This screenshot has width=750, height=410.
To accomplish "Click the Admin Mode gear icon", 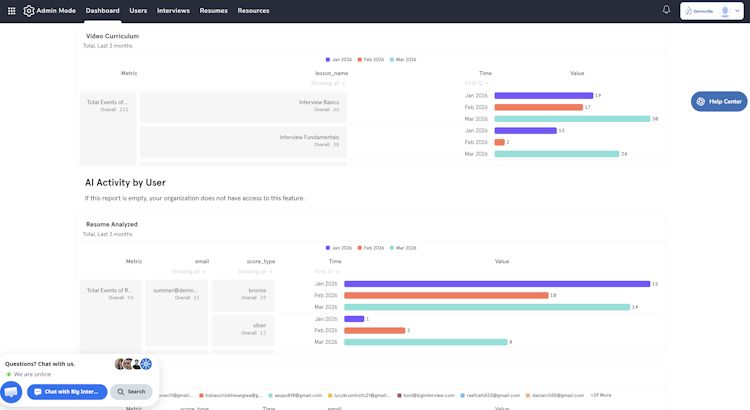I will (29, 11).
